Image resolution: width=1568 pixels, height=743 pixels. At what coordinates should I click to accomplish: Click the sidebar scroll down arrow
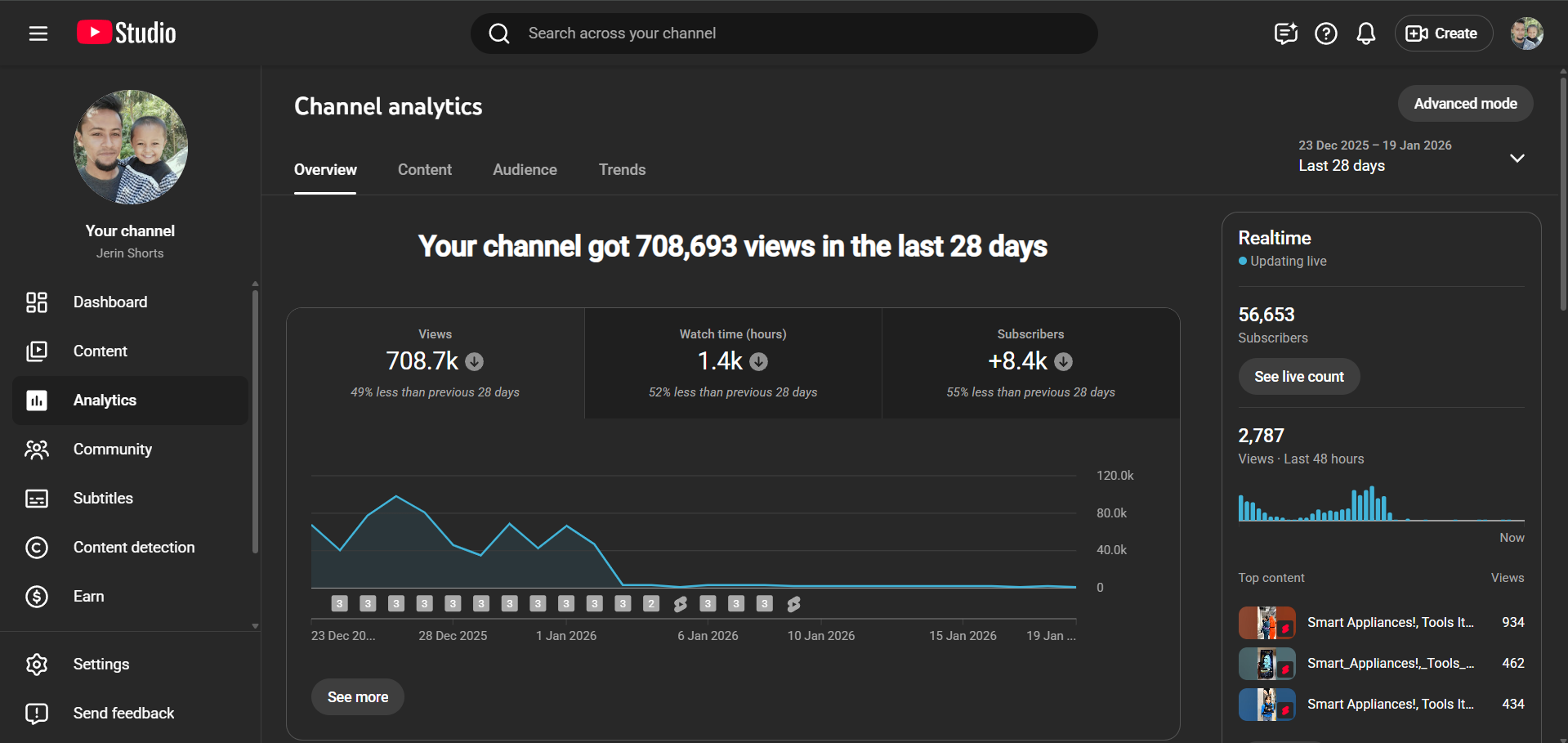[255, 626]
